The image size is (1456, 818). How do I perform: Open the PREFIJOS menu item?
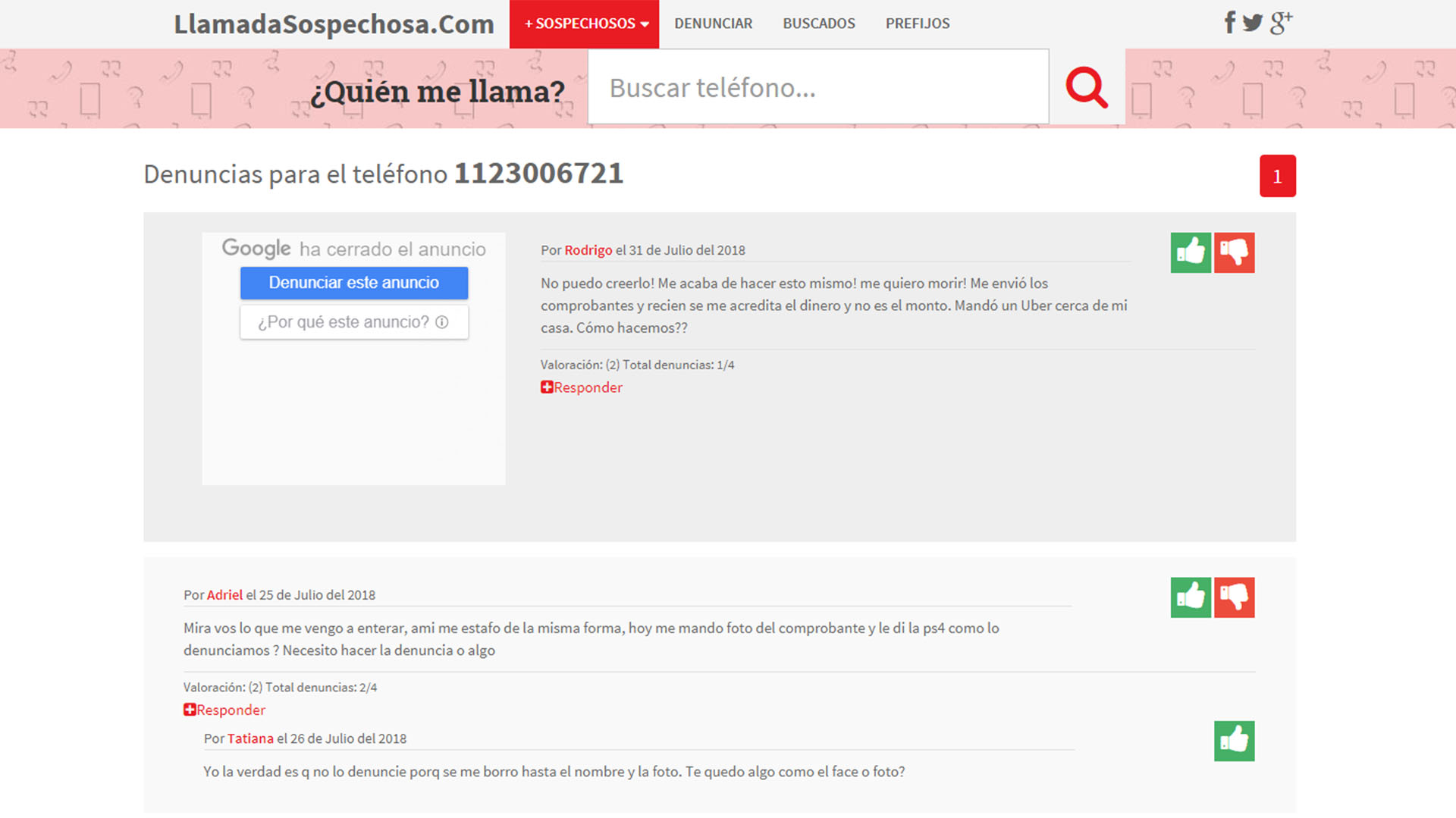coord(918,24)
